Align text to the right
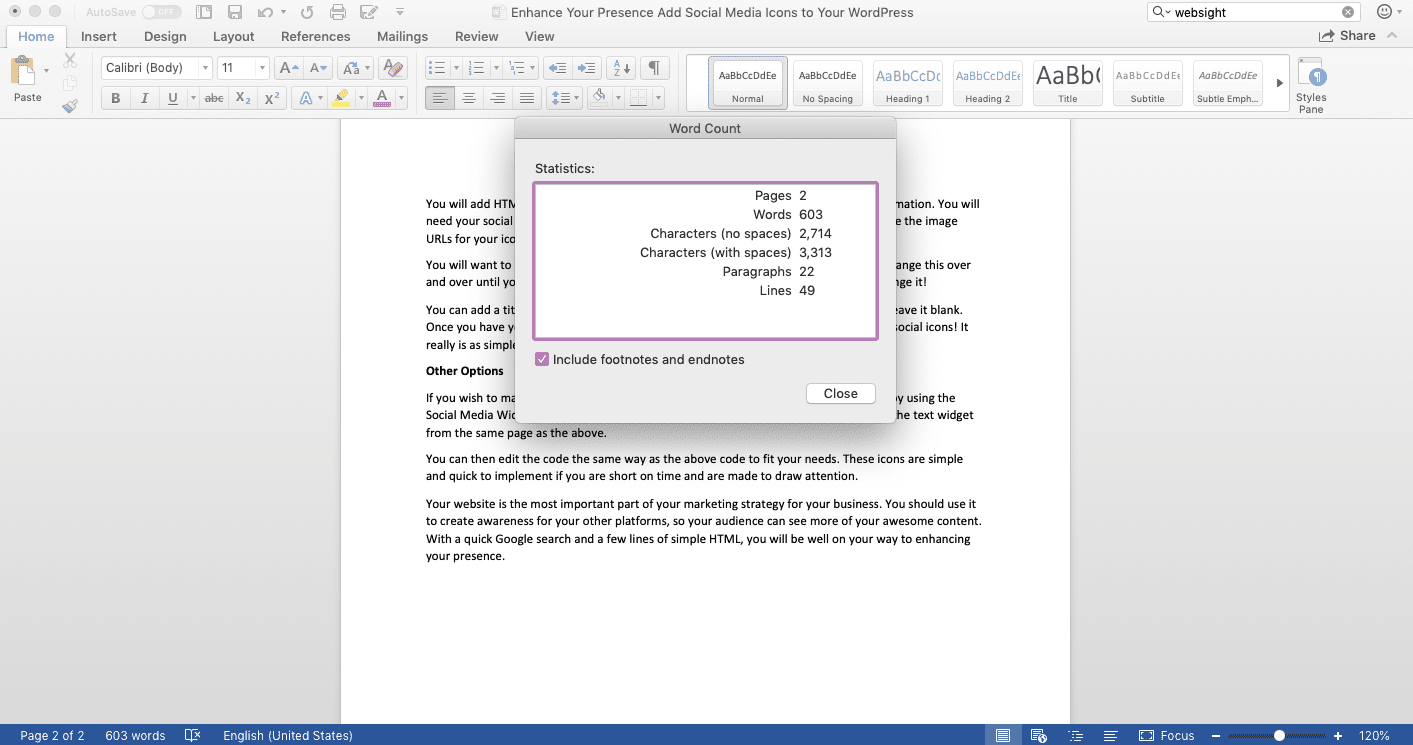Image resolution: width=1413 pixels, height=745 pixels. (x=497, y=98)
